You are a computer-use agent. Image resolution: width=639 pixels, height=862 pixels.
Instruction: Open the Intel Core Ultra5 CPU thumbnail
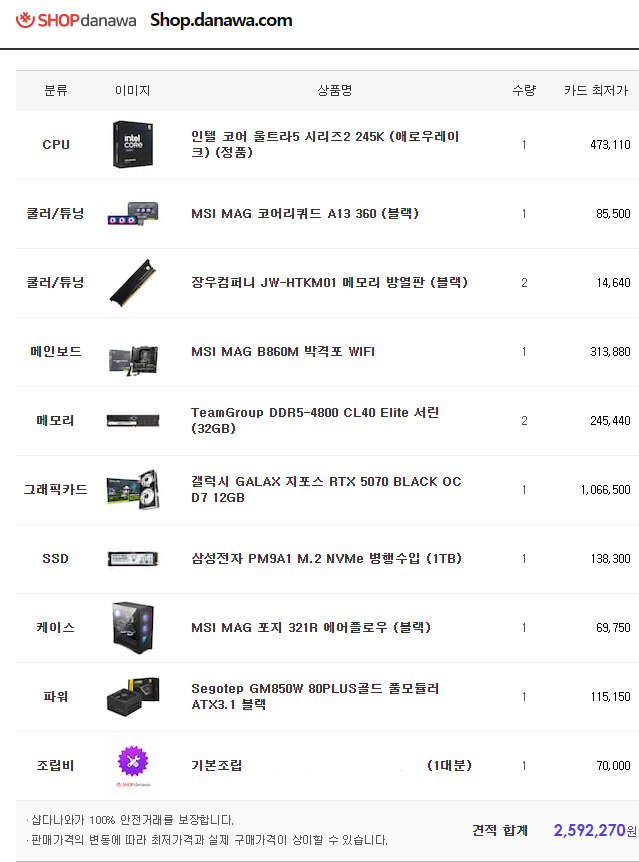[133, 145]
